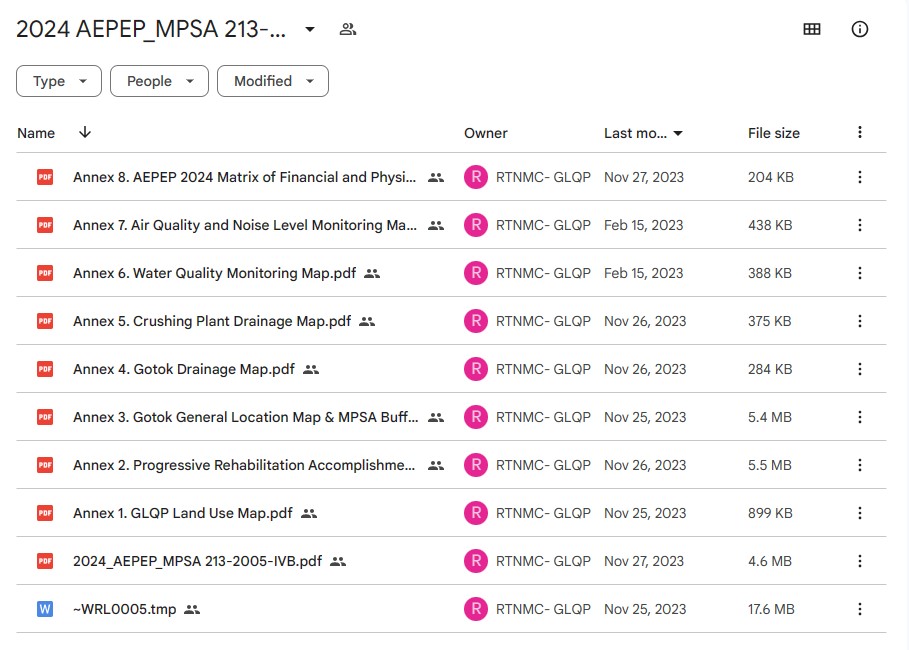
Task: Click the RTNMC-GLQP owner avatar for Annex 6
Action: 475,273
